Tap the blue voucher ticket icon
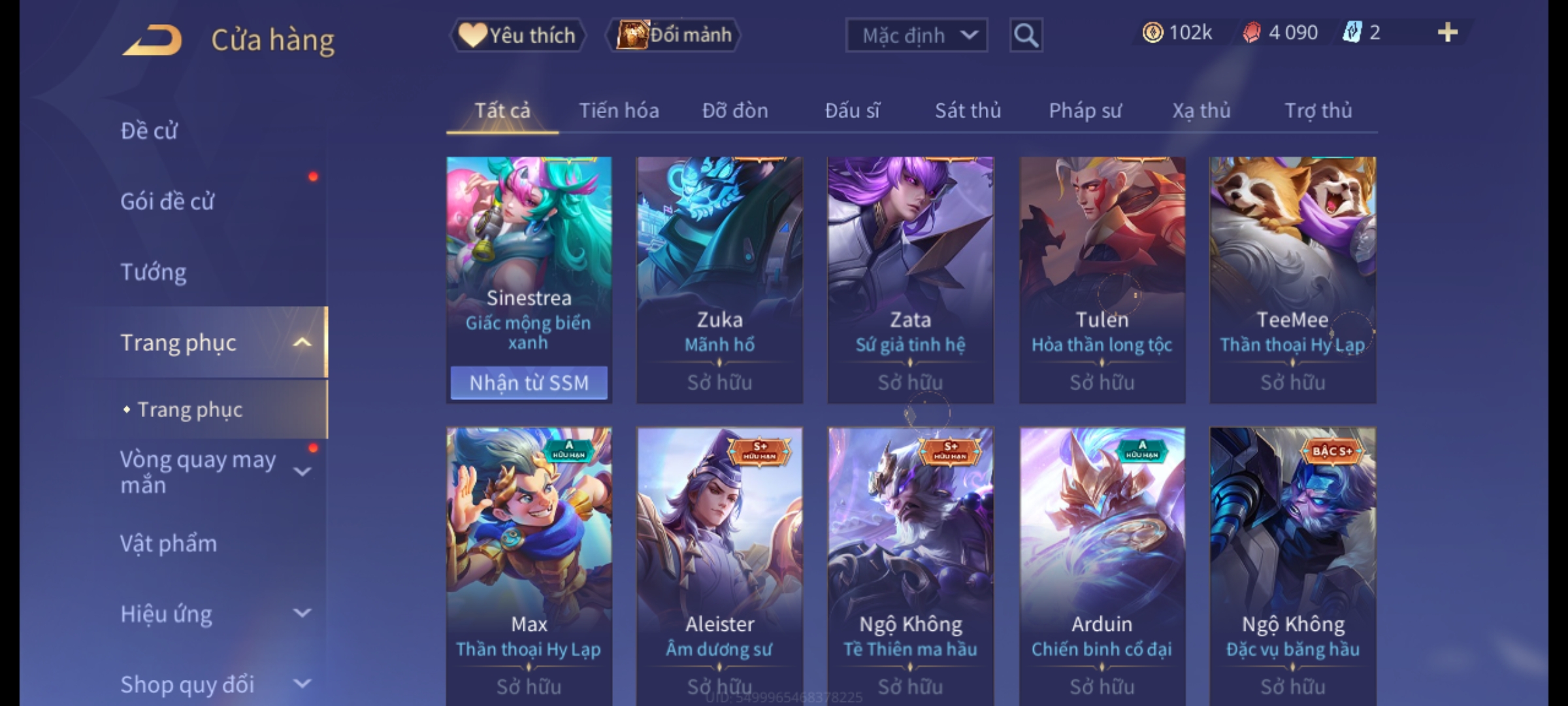The width and height of the screenshot is (1568, 706). pos(1351,33)
